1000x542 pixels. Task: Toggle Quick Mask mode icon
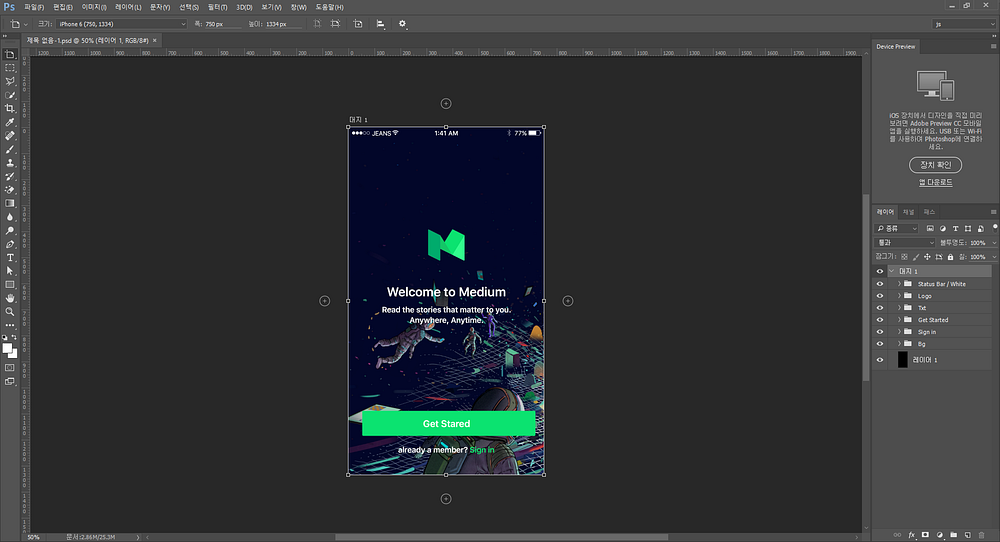coord(10,368)
